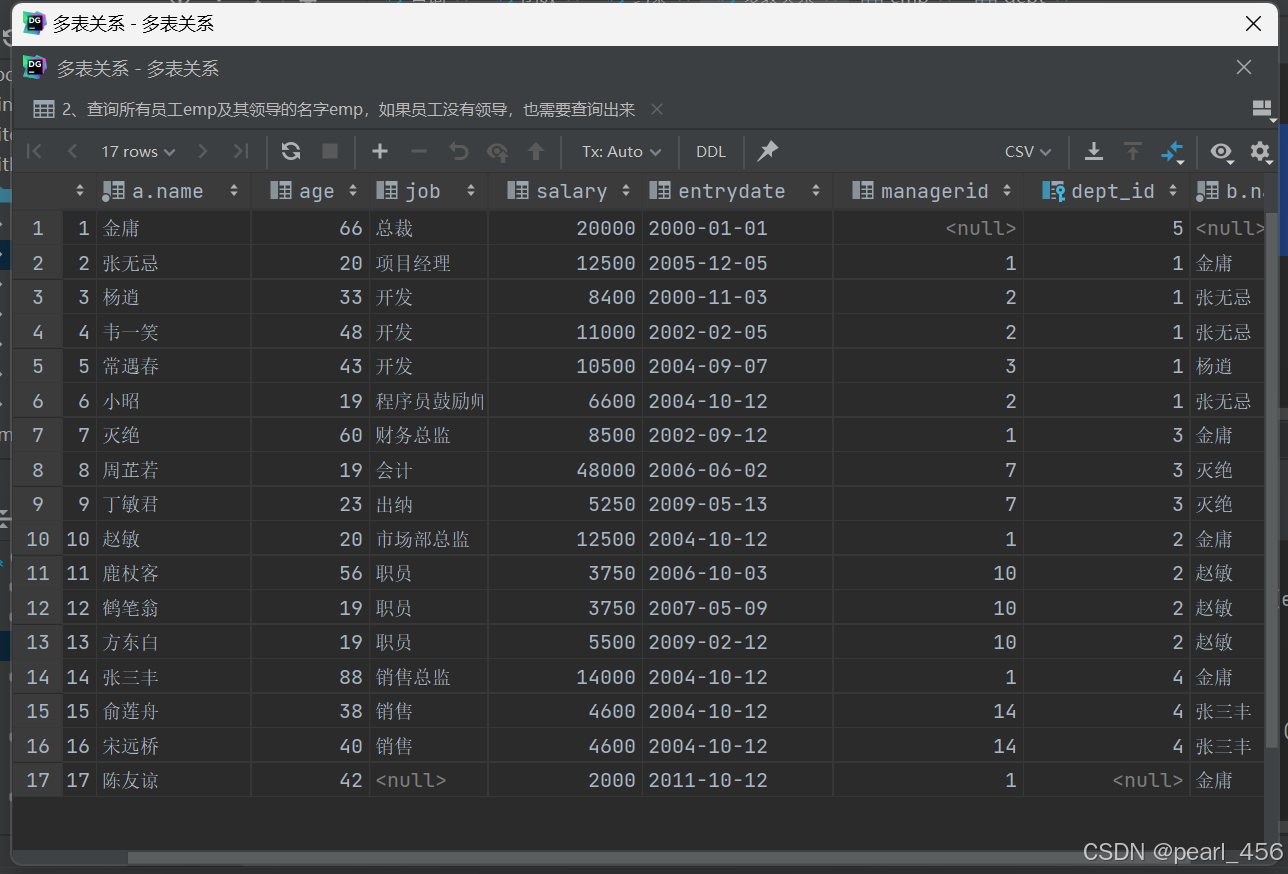Click the stop execution square icon
1288x874 pixels.
coord(330,152)
